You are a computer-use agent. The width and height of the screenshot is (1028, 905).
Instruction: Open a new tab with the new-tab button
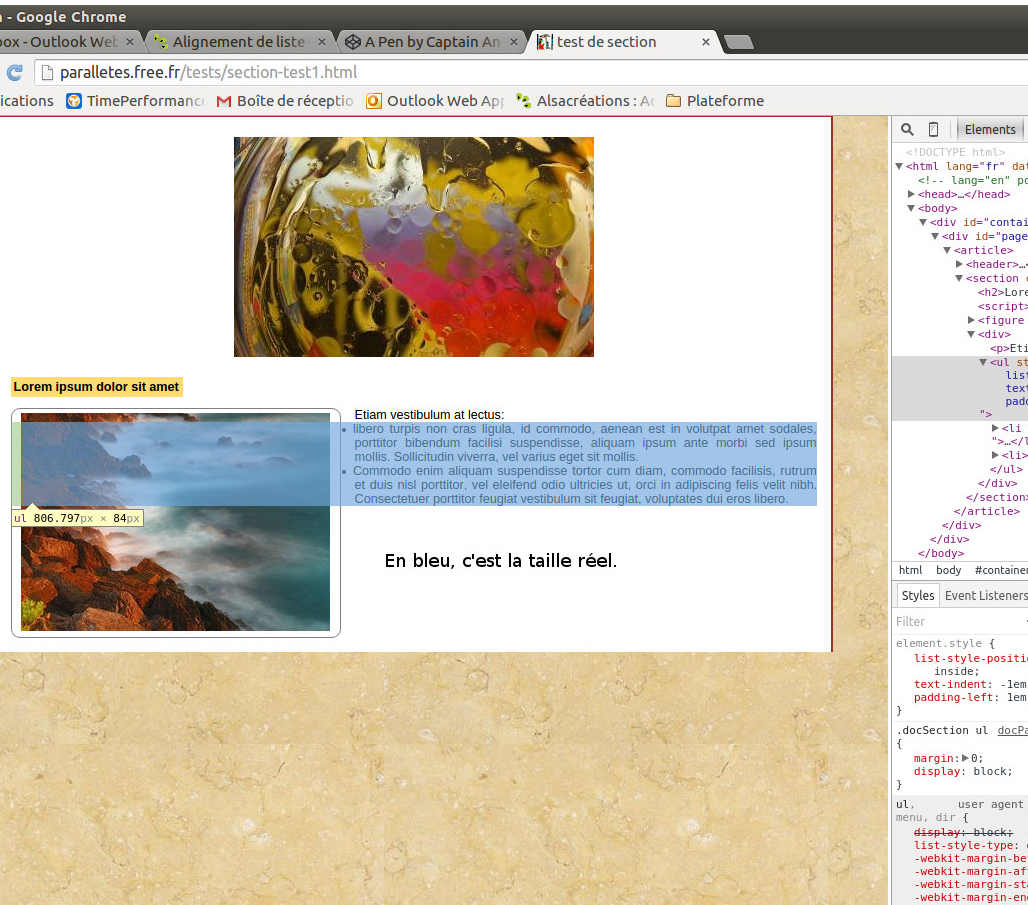point(740,43)
